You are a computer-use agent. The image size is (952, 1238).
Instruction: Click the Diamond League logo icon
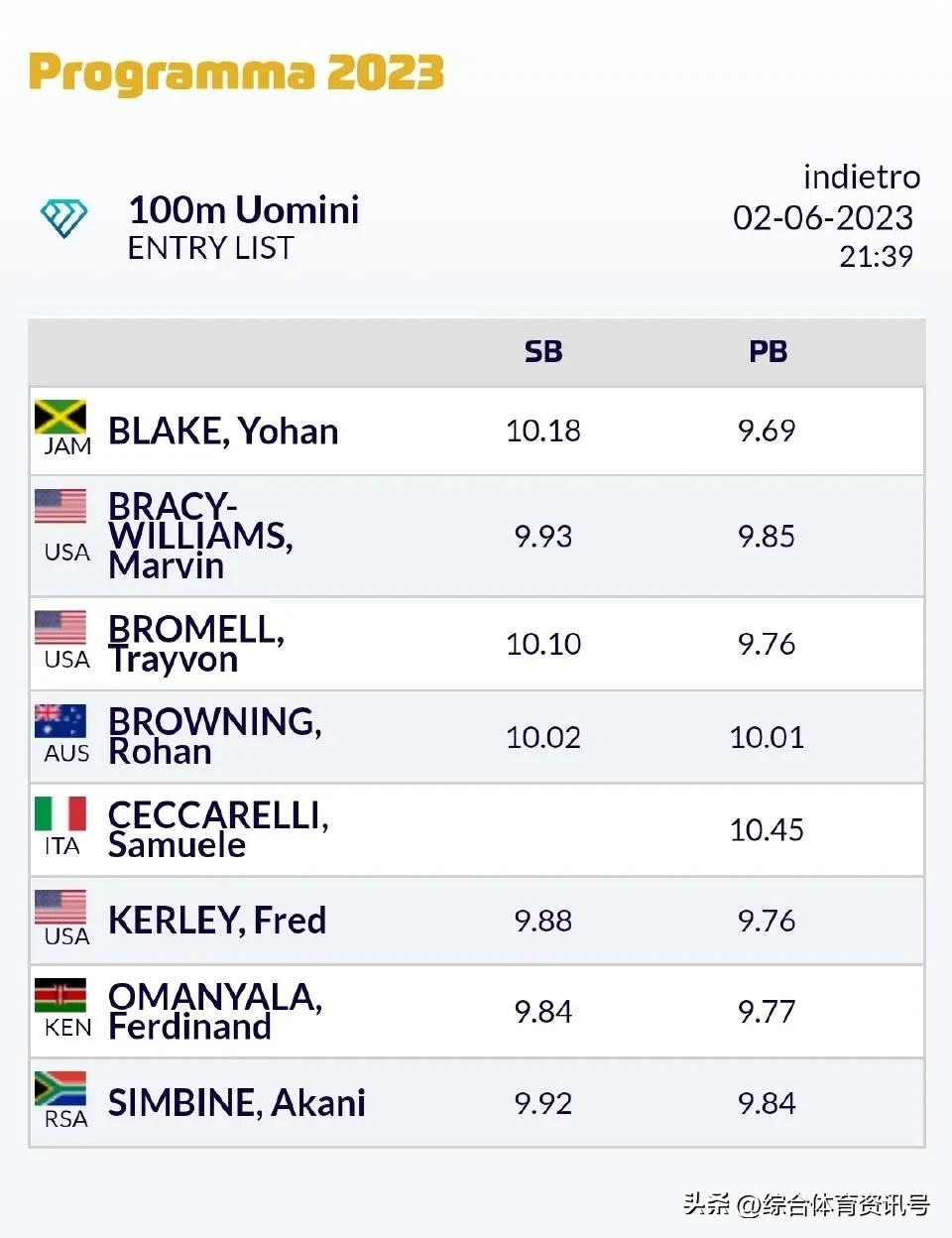point(64,217)
